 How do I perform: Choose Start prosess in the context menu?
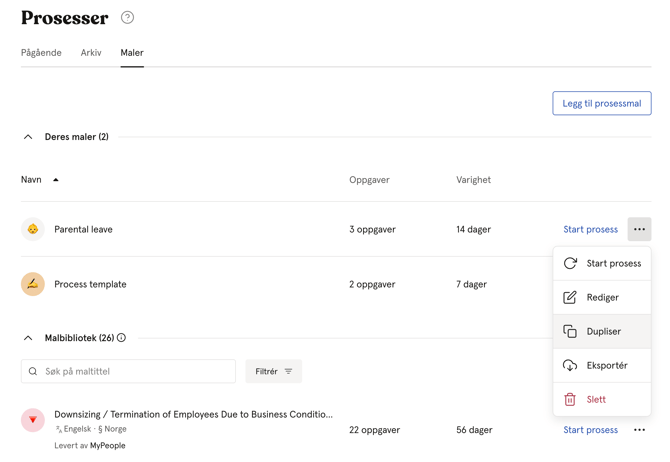coord(602,263)
